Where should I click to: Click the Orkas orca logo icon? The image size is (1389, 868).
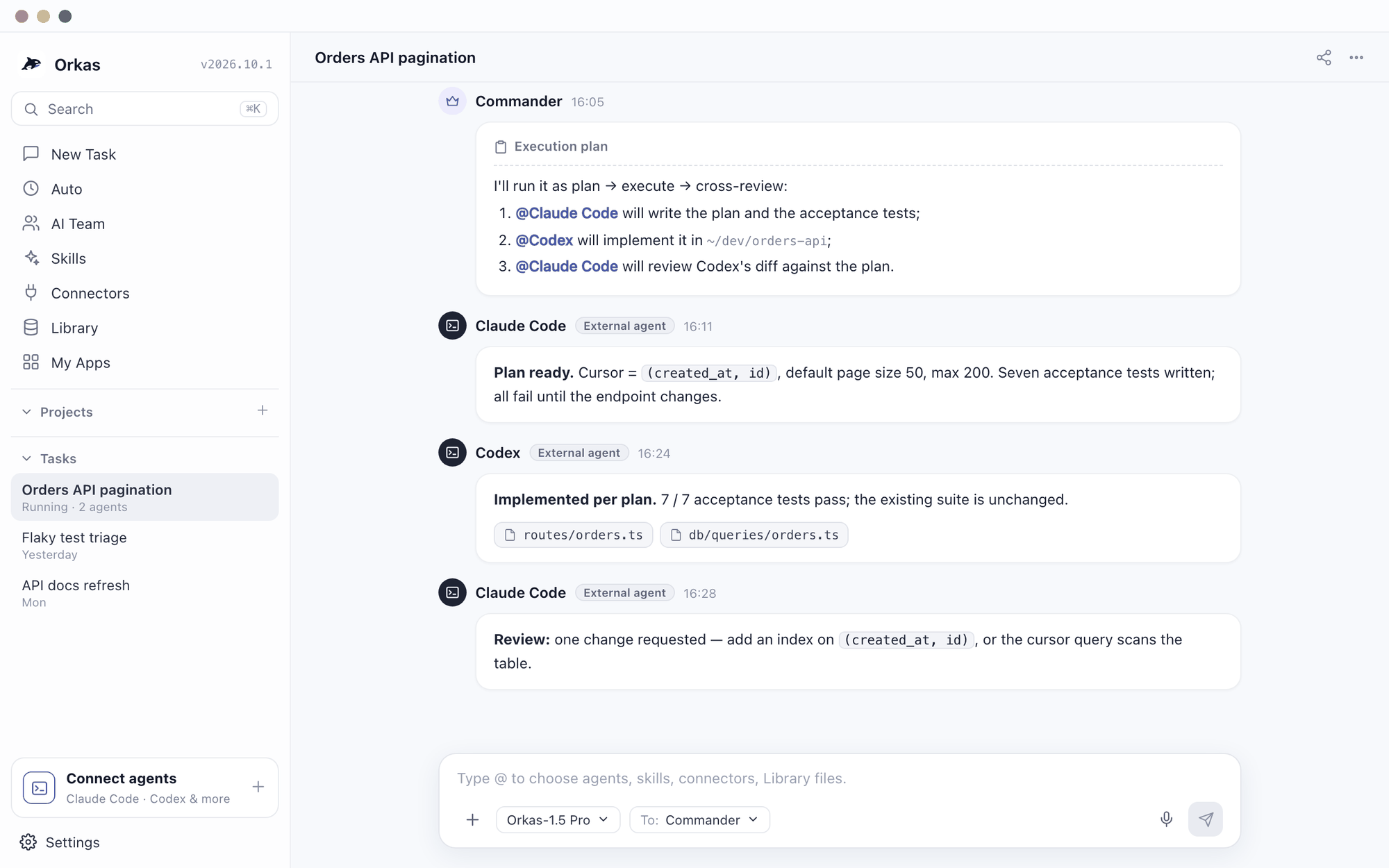coord(31,64)
